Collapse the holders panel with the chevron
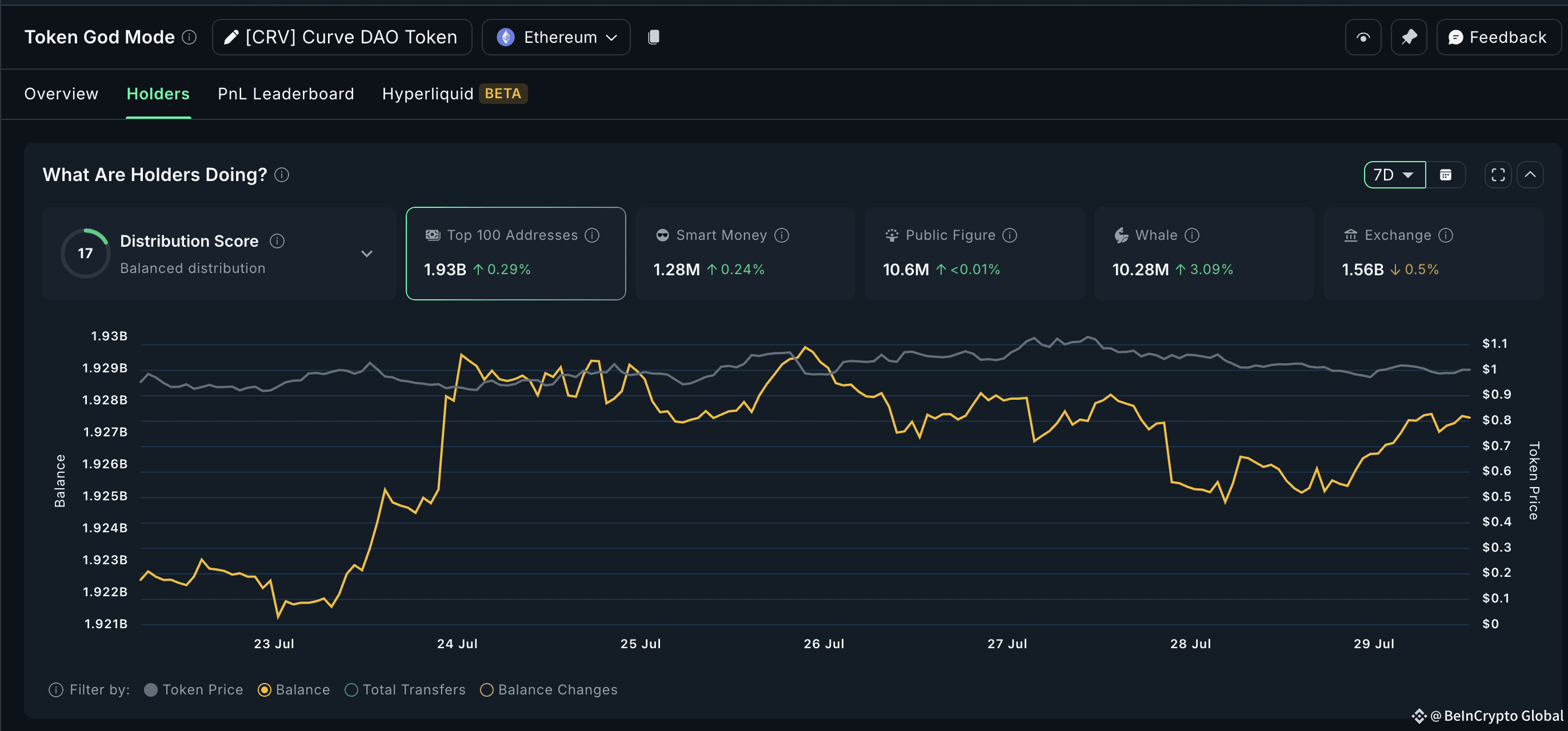Image resolution: width=1568 pixels, height=731 pixels. [1530, 175]
